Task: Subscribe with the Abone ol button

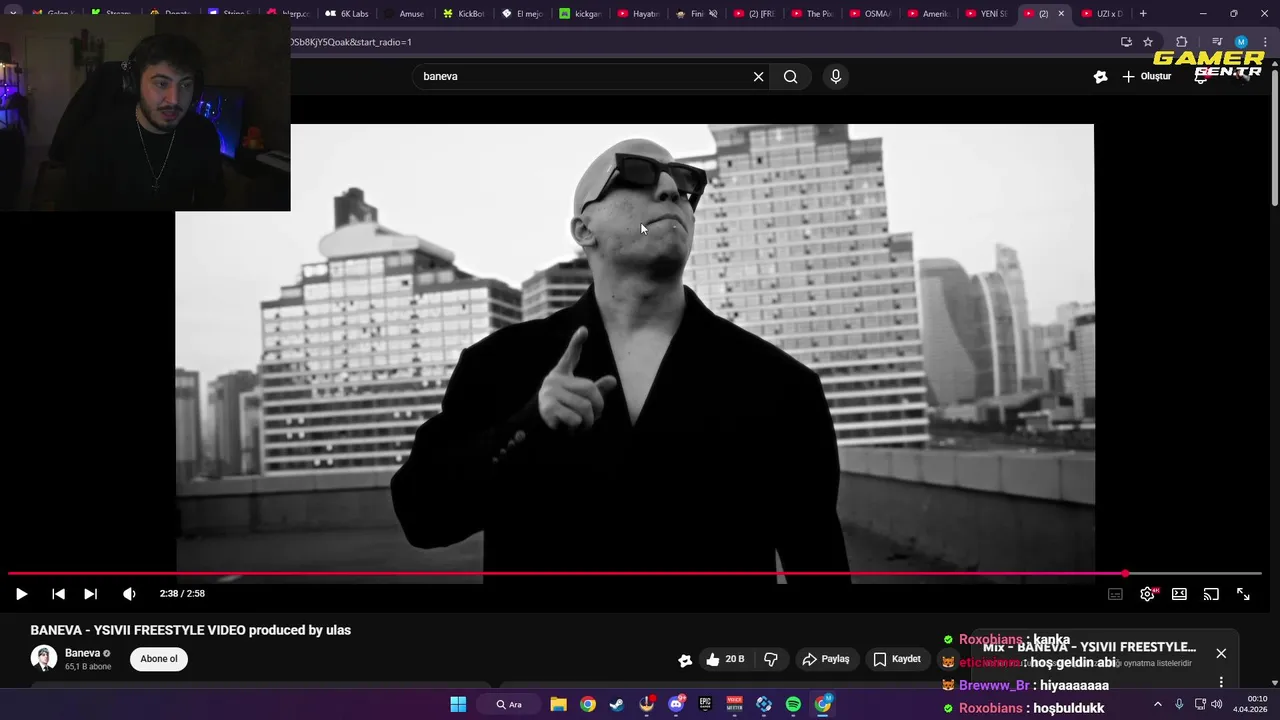Action: pos(159,659)
